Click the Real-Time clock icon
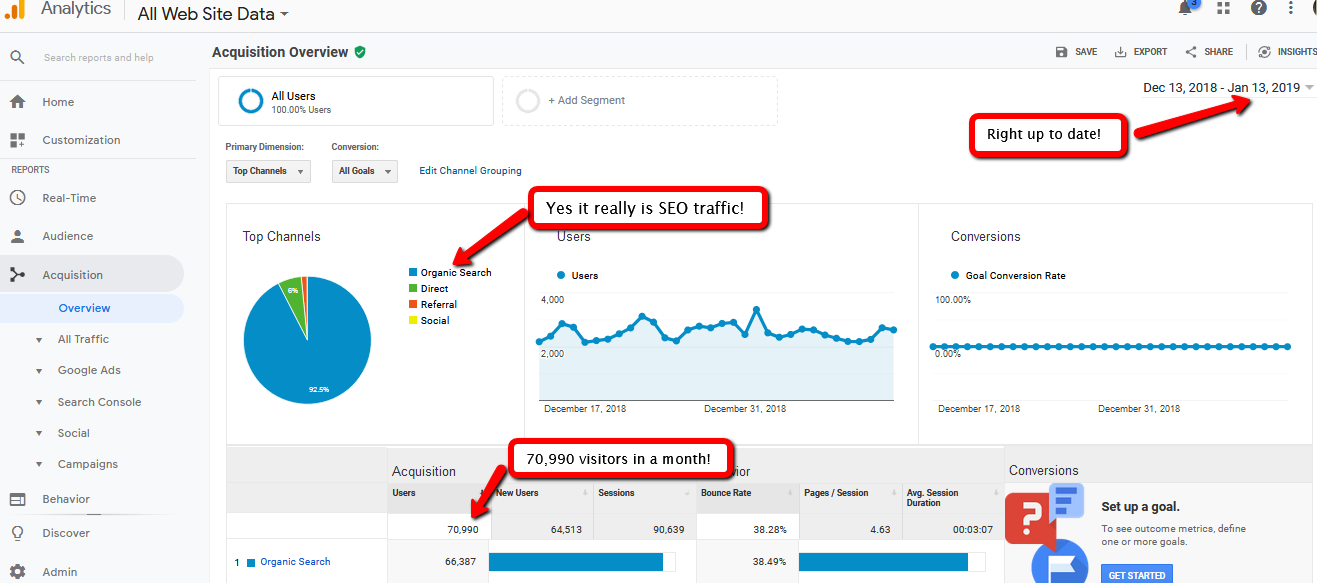Screen dimensions: 1317x583 tap(17, 198)
